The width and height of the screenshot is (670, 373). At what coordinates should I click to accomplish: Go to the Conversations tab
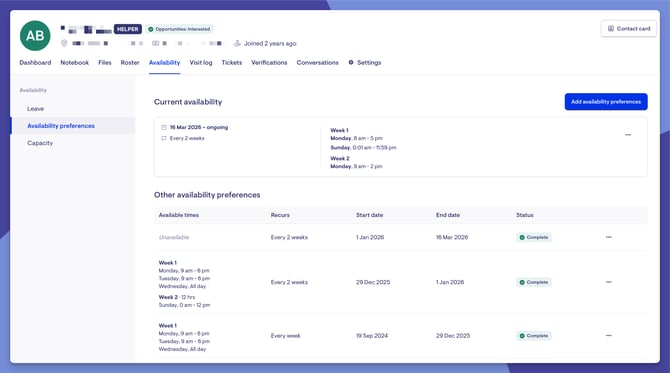pyautogui.click(x=317, y=62)
